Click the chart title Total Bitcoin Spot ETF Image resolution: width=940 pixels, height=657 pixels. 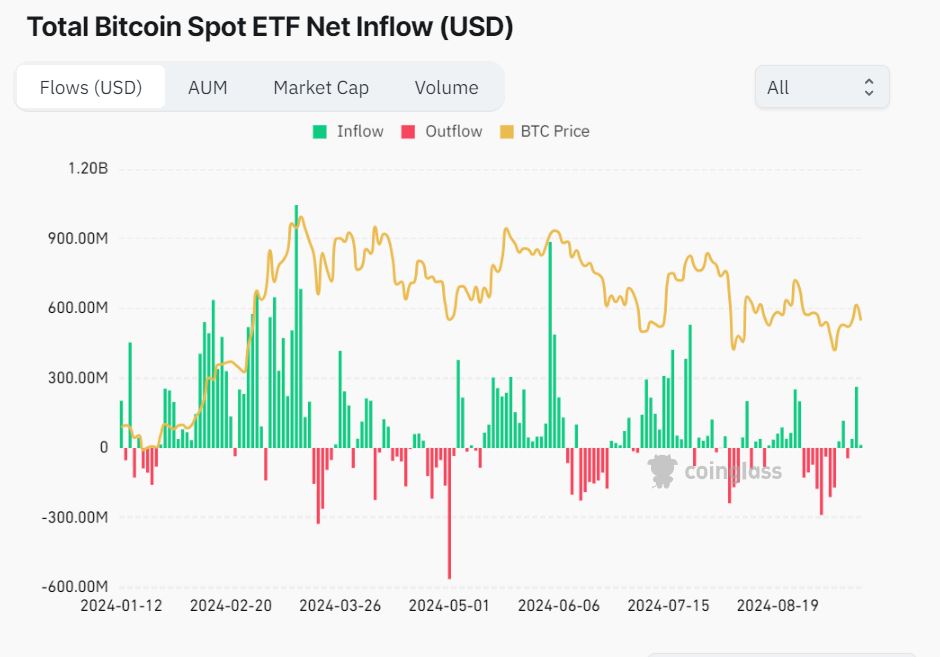pyautogui.click(x=270, y=27)
